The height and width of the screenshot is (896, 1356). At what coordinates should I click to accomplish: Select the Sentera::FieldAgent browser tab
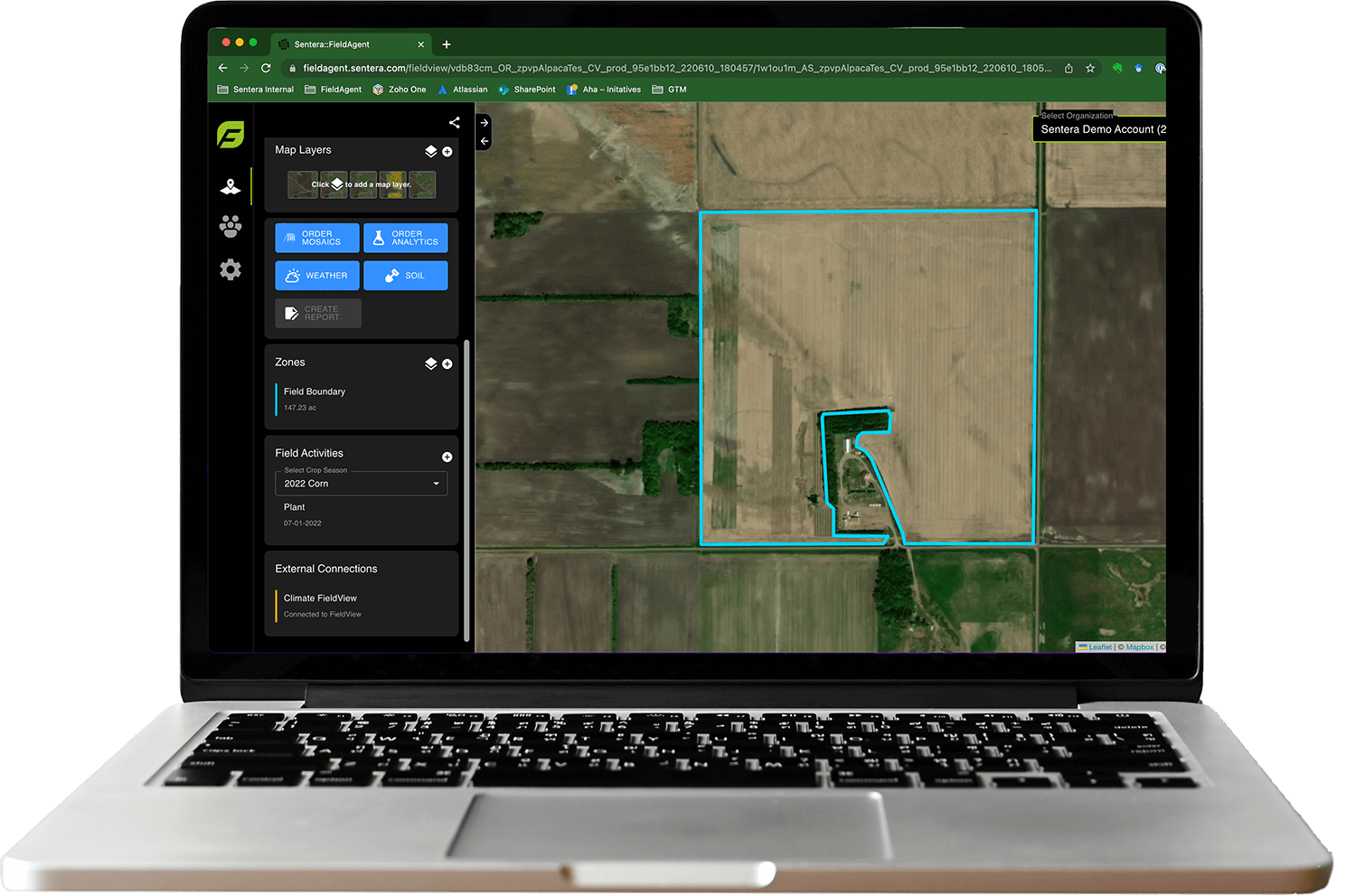[x=353, y=44]
